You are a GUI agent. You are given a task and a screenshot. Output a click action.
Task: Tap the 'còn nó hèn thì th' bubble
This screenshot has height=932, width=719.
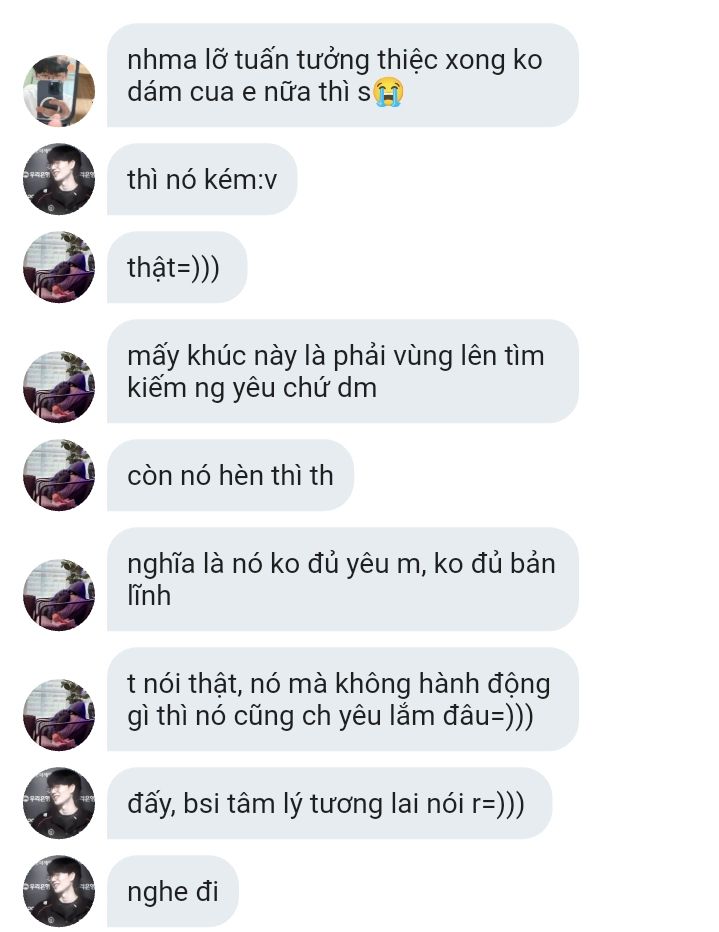(x=231, y=475)
